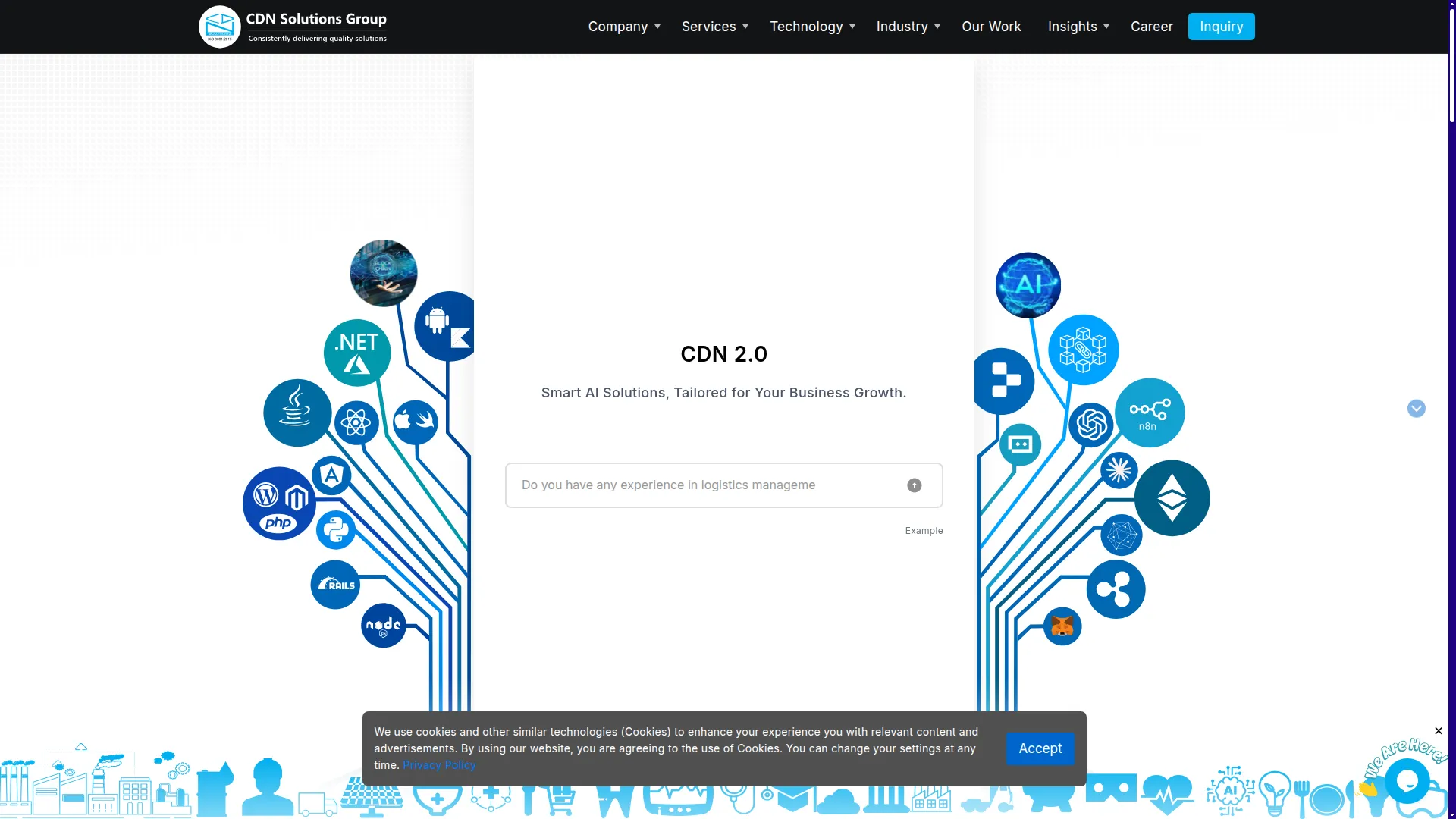Screen dimensions: 1456x819
Task: Dismiss the 'We Are Here' chat prompt
Action: coord(1439,731)
